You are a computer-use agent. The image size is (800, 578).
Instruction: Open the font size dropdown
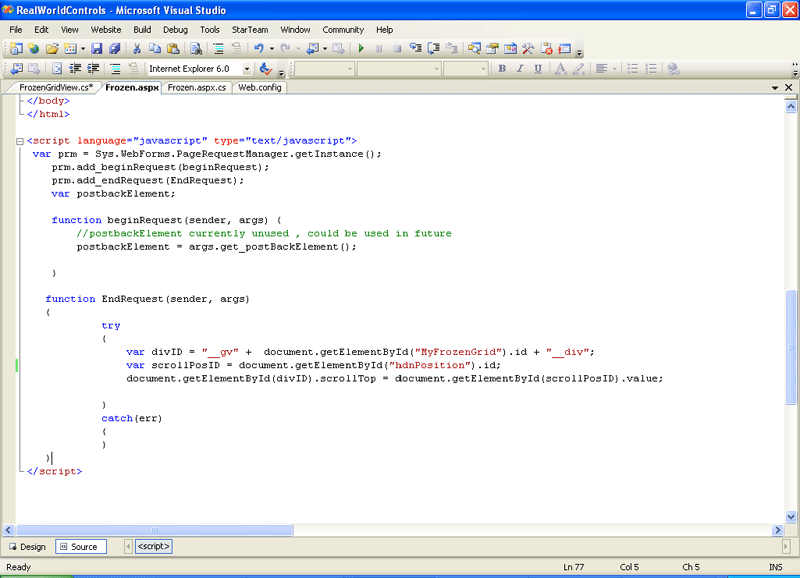tap(465, 68)
